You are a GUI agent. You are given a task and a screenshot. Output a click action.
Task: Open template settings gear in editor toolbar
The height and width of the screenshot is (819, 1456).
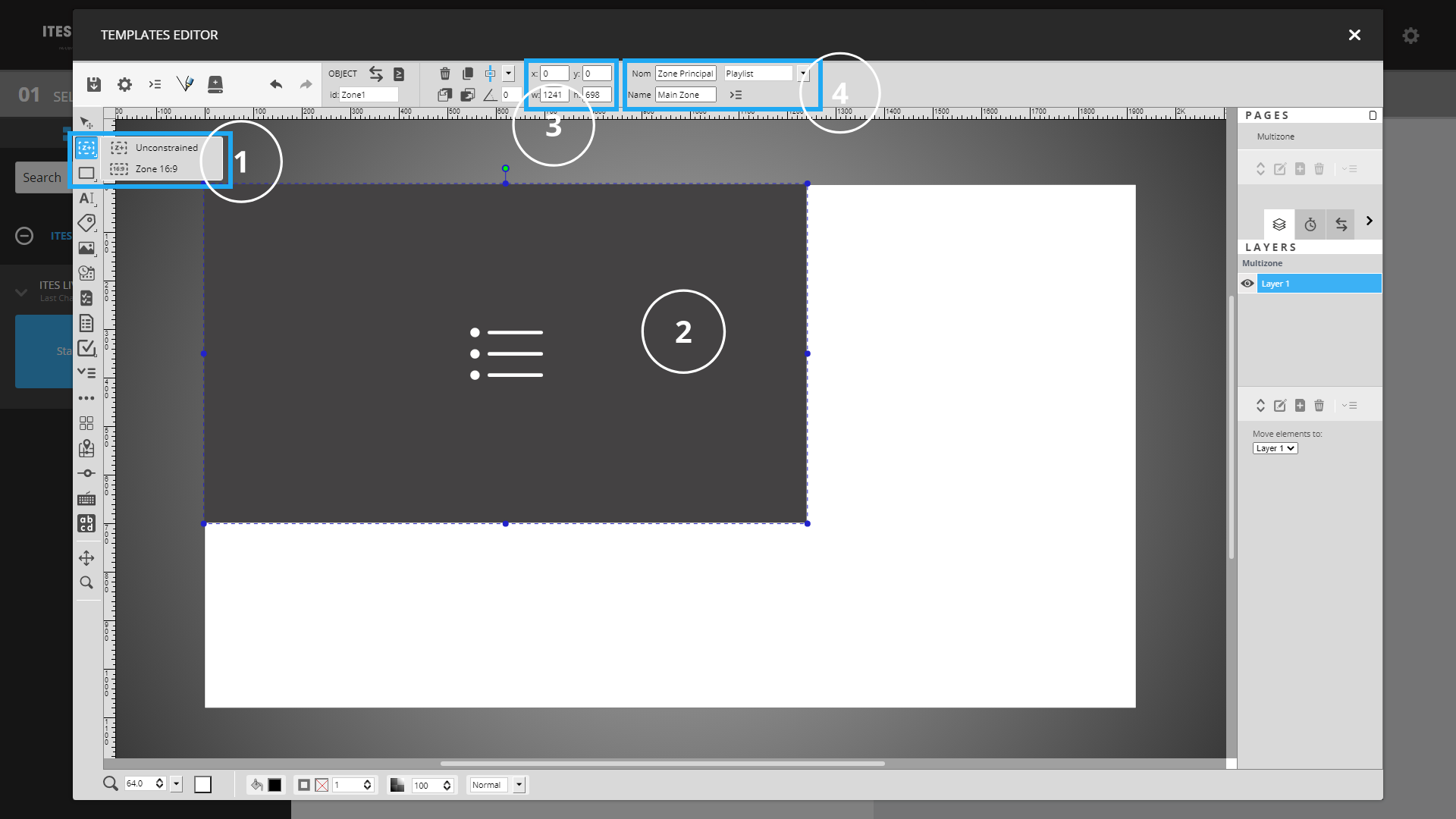[x=124, y=84]
